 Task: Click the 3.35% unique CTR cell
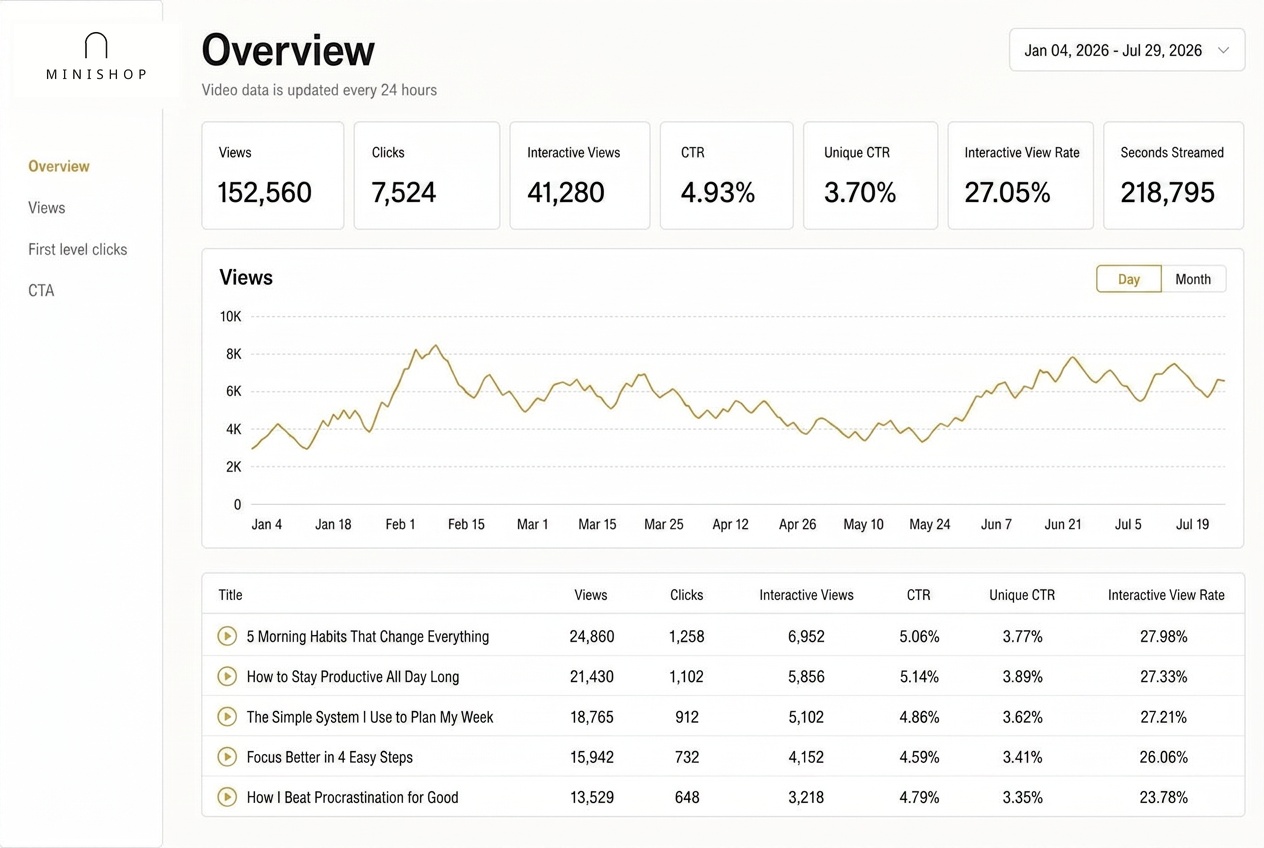click(1022, 797)
